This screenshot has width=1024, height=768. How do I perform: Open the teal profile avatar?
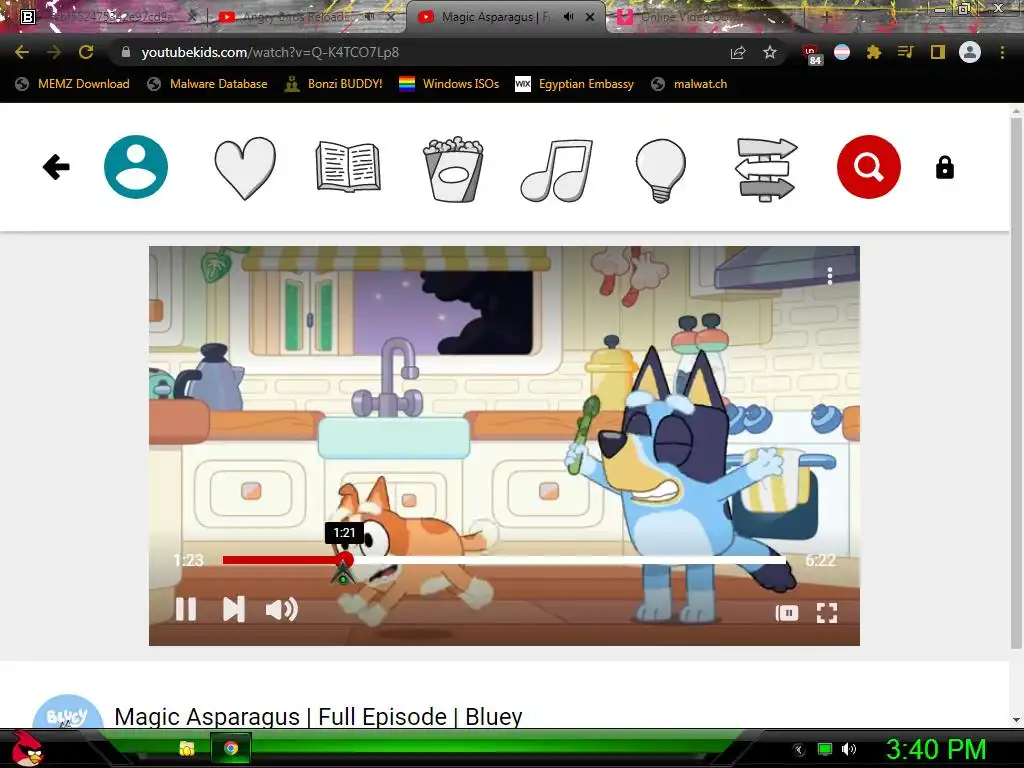coord(136,167)
